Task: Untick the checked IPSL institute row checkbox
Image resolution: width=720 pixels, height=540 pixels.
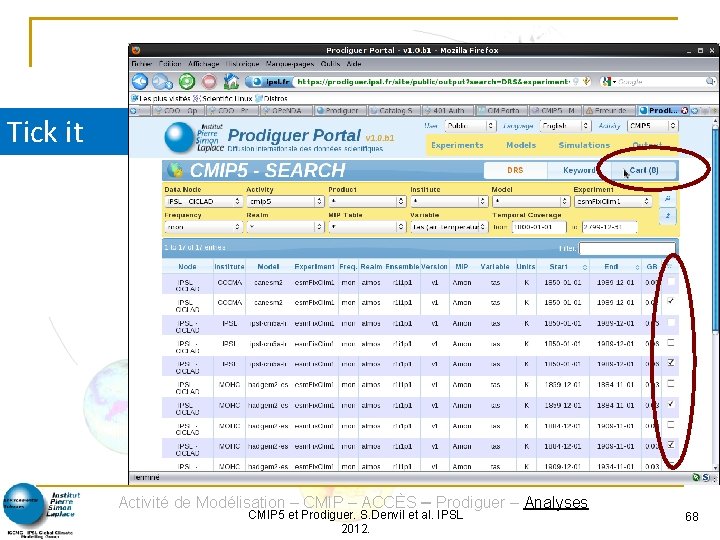Action: click(x=671, y=363)
